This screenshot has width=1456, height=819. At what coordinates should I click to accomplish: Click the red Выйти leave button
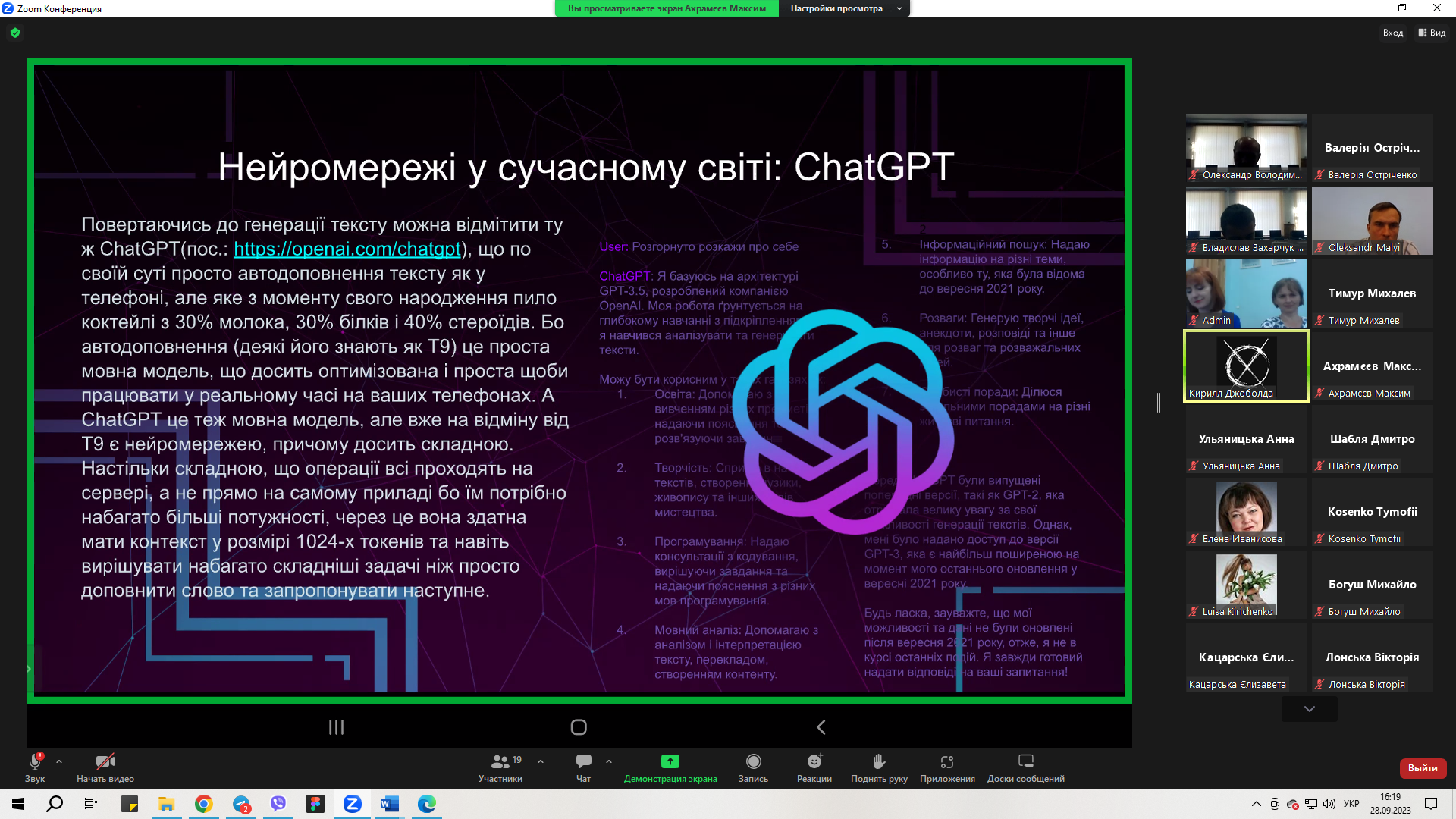coord(1423,768)
